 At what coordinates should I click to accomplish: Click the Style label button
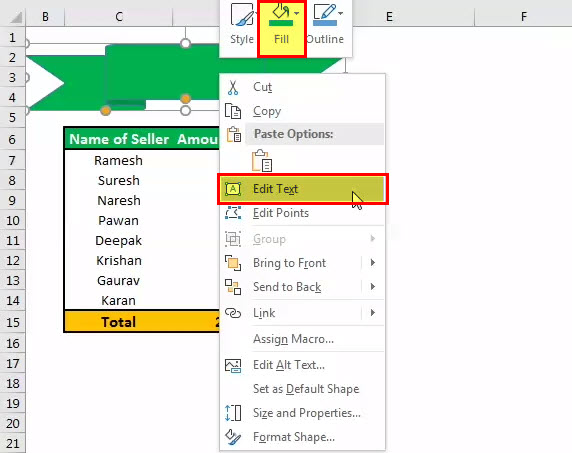click(242, 39)
